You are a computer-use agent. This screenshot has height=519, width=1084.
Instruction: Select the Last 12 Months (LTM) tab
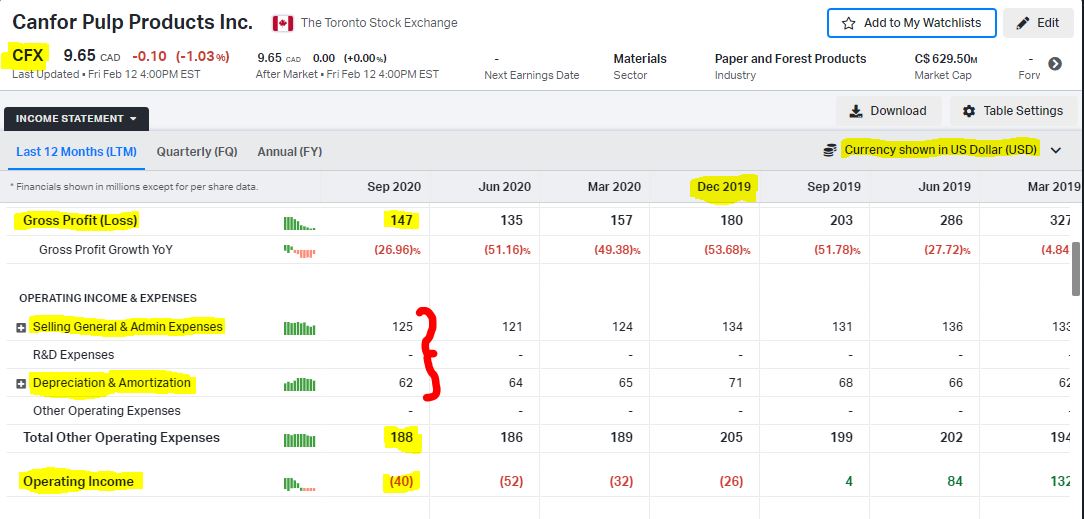tap(76, 152)
